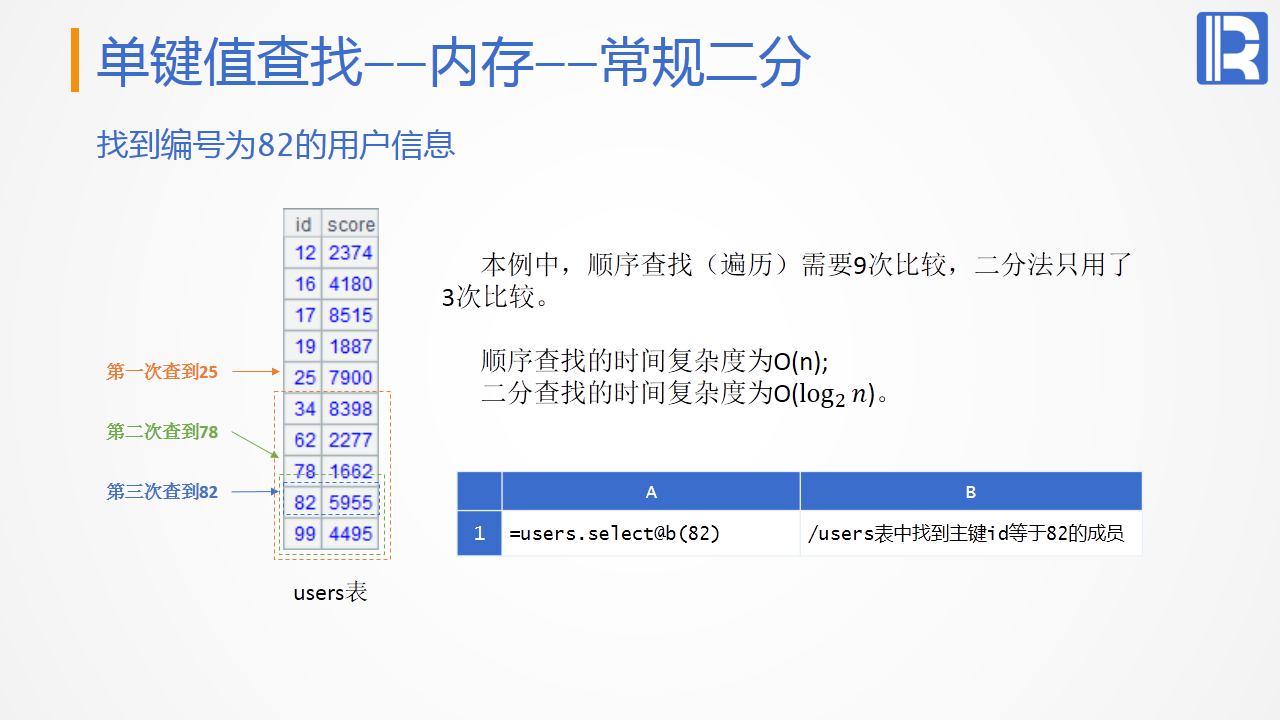
Task: Select the score cell 2374
Action: 351,253
